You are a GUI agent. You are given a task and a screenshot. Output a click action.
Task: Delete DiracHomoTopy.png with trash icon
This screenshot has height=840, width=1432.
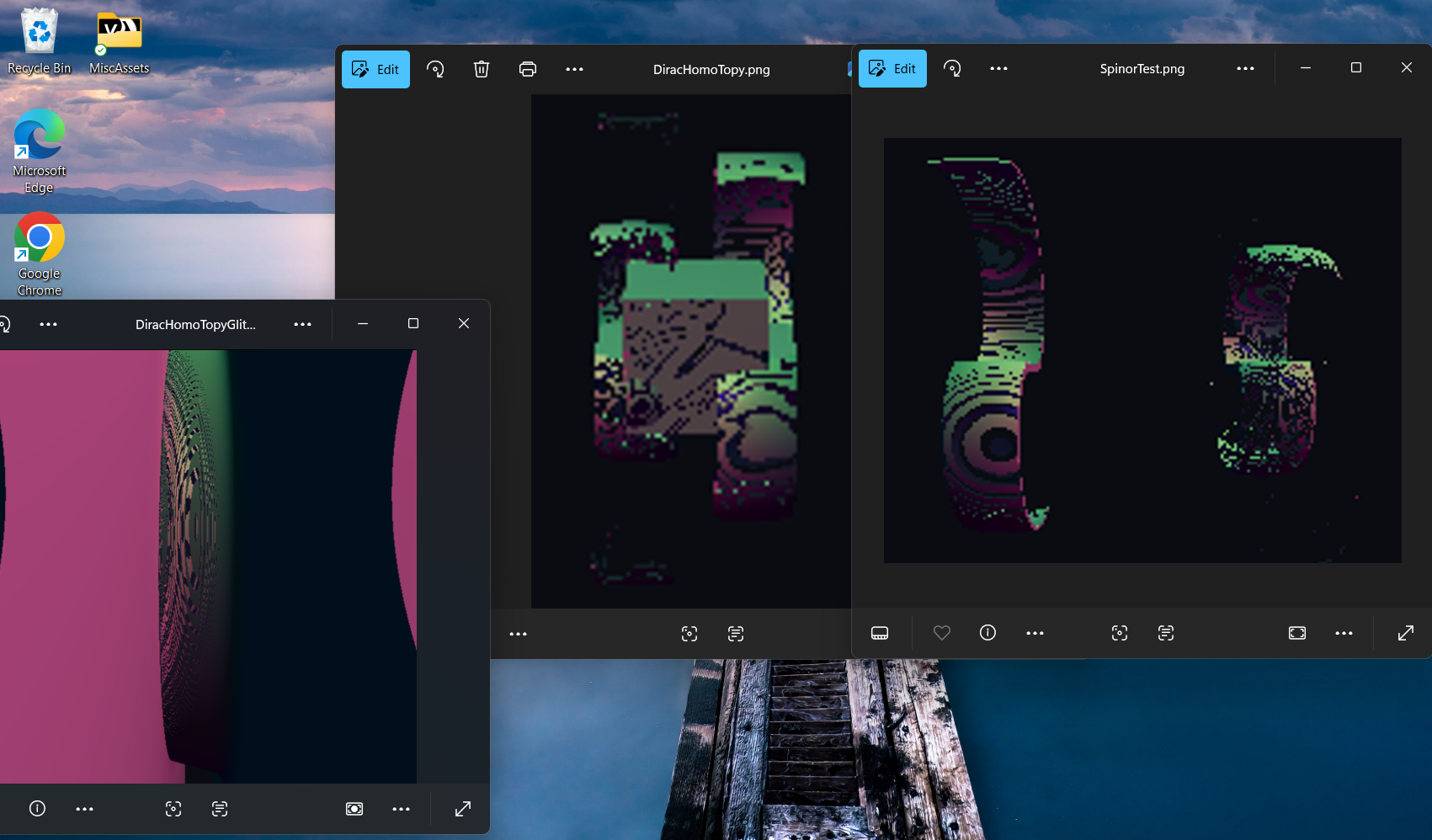[x=482, y=69]
